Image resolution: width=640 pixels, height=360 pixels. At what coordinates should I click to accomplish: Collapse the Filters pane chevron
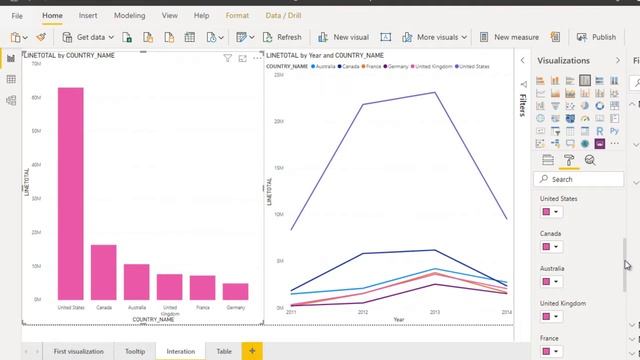tap(523, 60)
